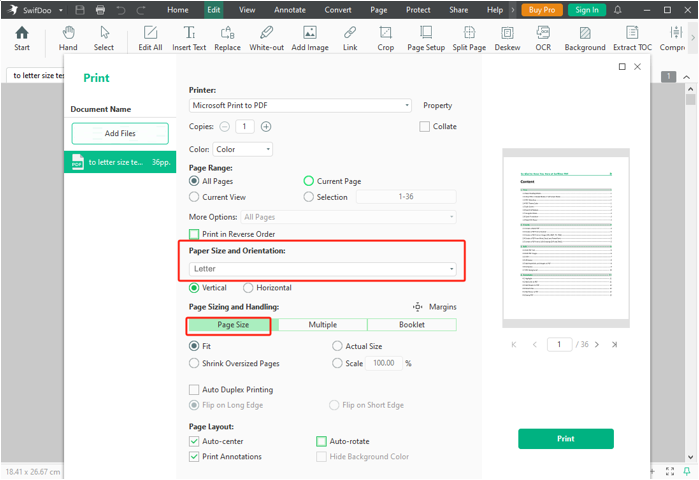Open printer Property settings
This screenshot has height=480, width=699.
pyautogui.click(x=437, y=106)
